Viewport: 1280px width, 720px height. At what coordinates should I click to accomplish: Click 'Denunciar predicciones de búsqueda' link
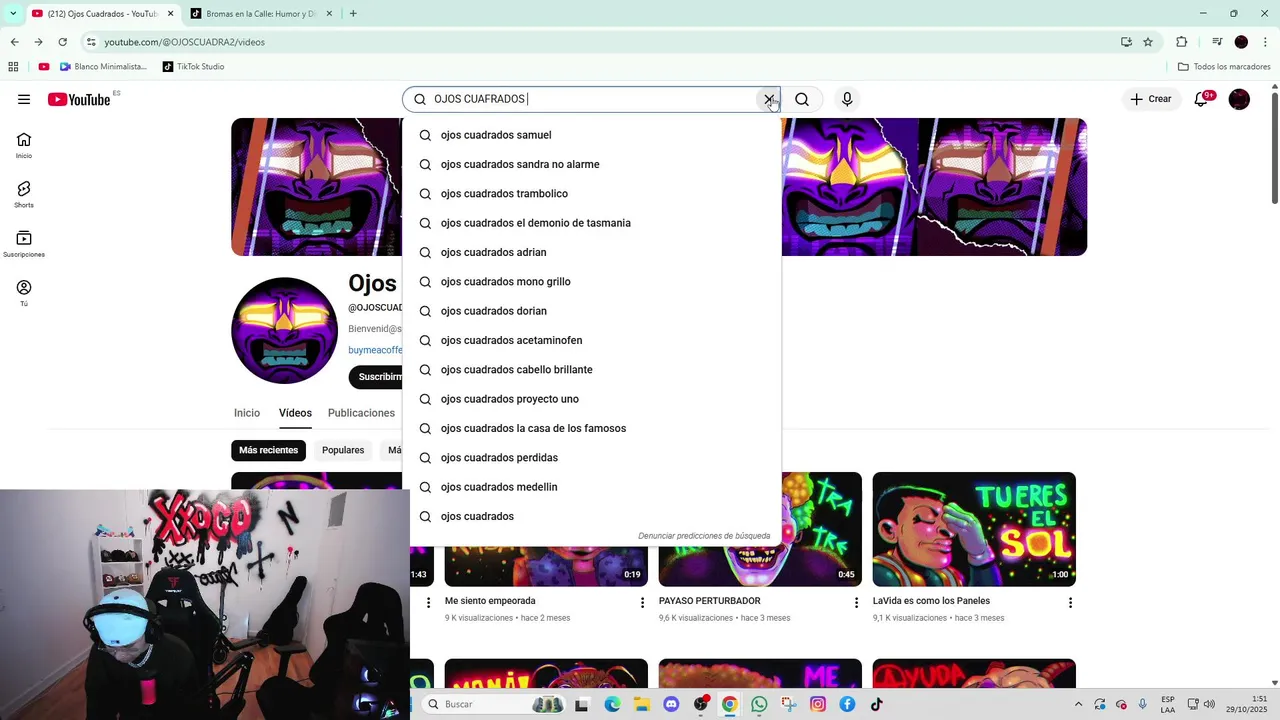[x=704, y=536]
